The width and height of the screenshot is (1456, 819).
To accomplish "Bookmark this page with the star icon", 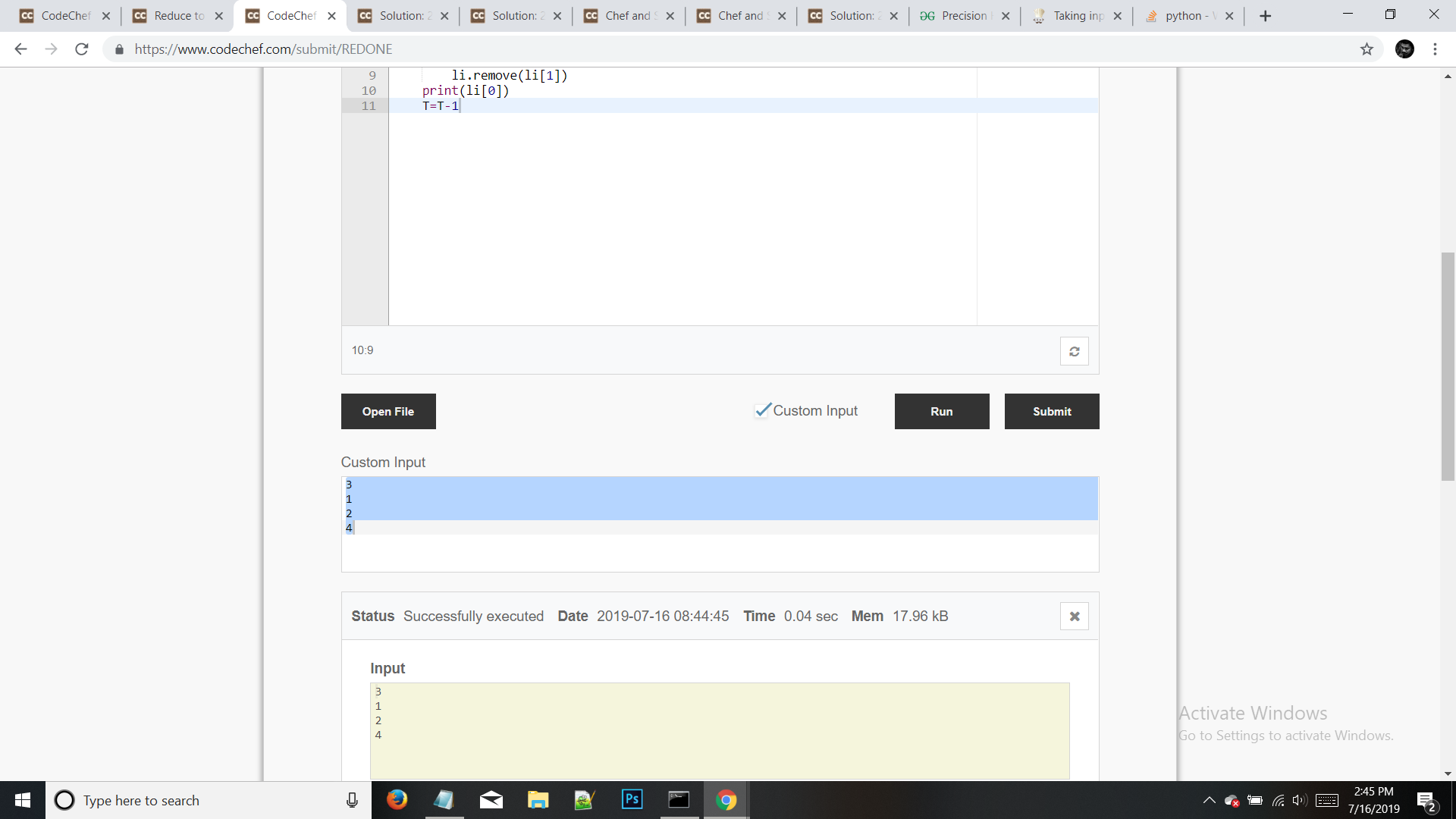I will pyautogui.click(x=1367, y=49).
